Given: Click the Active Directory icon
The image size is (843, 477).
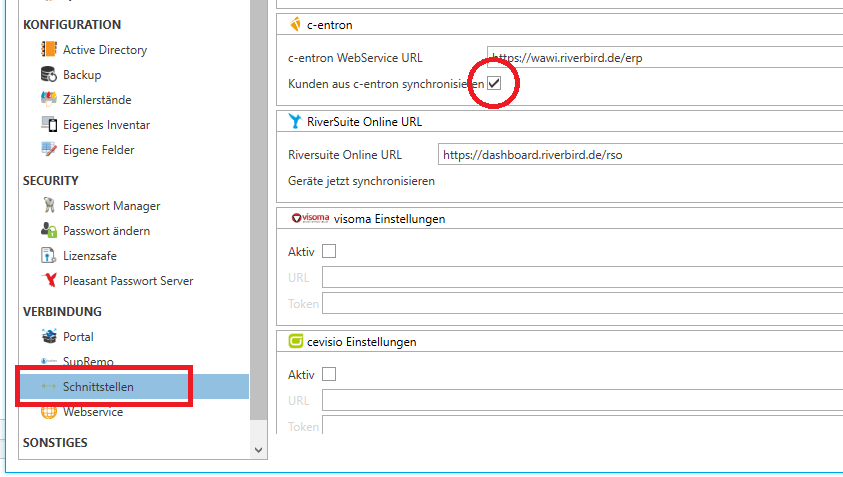Looking at the screenshot, I should 49,50.
